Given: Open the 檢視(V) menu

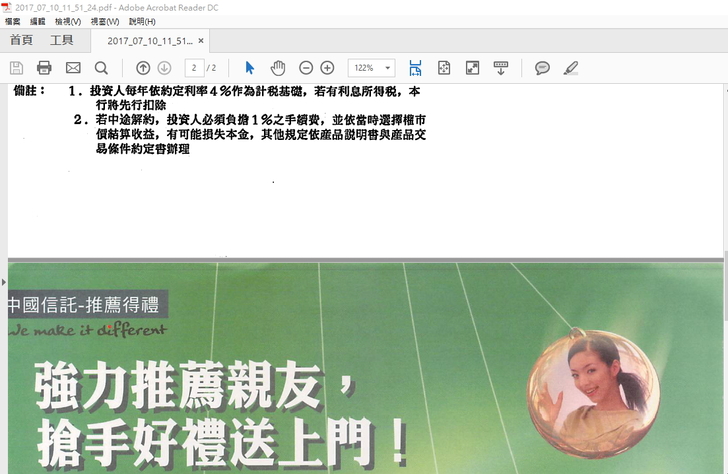Looking at the screenshot, I should 68,21.
